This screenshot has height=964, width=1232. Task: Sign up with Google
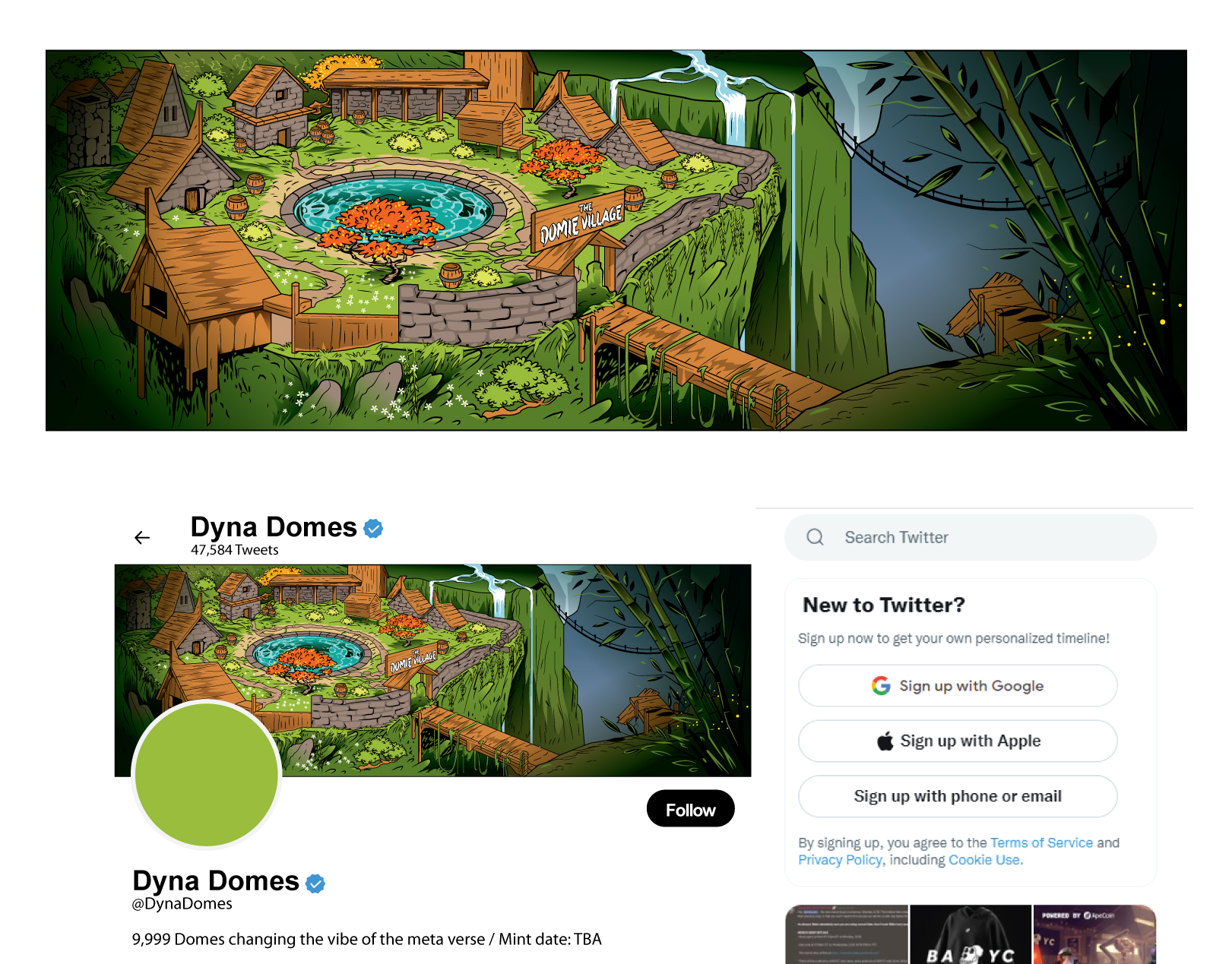(x=958, y=686)
